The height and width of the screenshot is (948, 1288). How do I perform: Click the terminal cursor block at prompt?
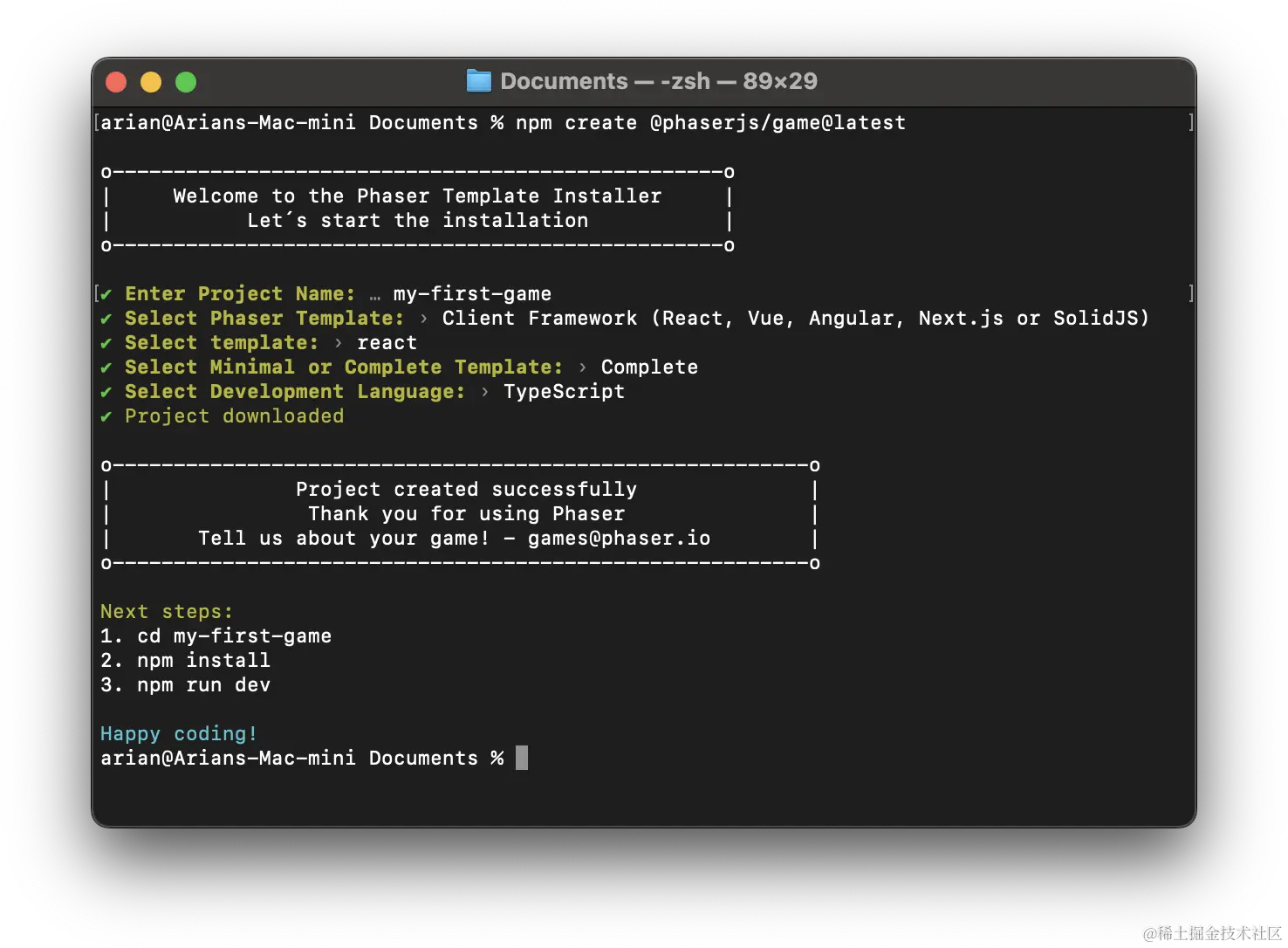(x=522, y=758)
